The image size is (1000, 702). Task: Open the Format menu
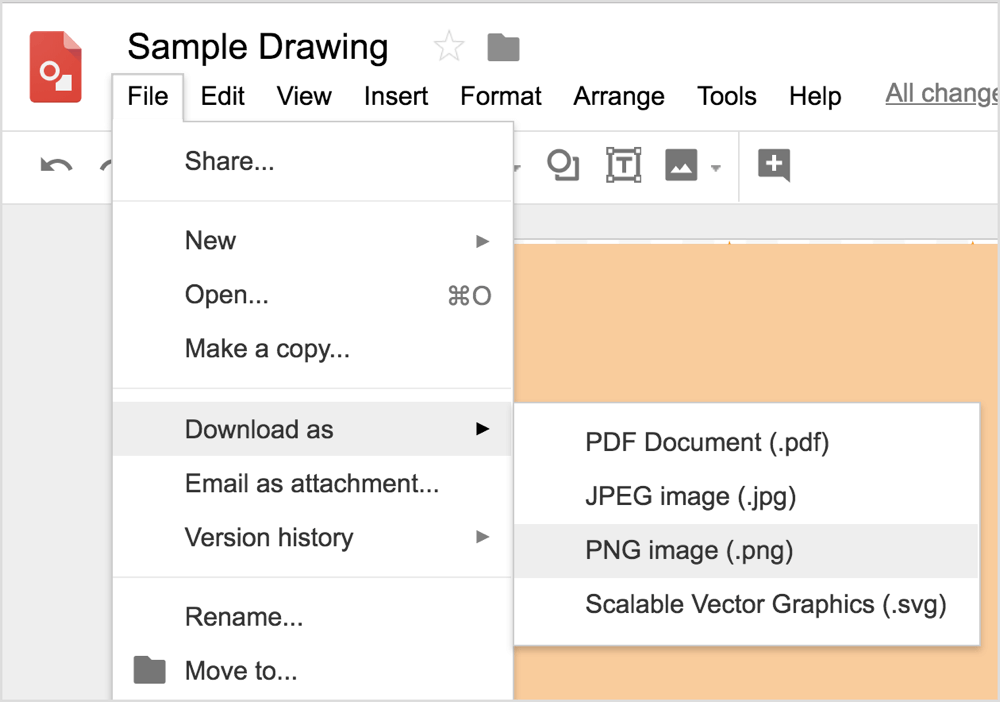coord(501,97)
